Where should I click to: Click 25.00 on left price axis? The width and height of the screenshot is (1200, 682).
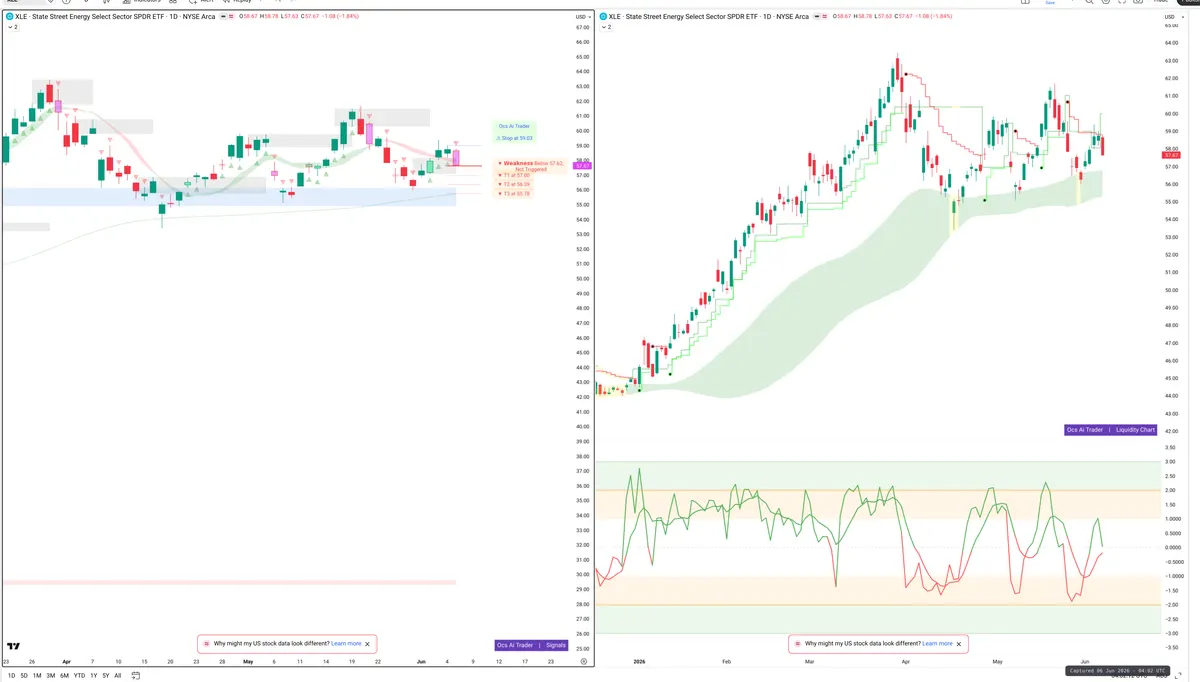click(x=582, y=649)
